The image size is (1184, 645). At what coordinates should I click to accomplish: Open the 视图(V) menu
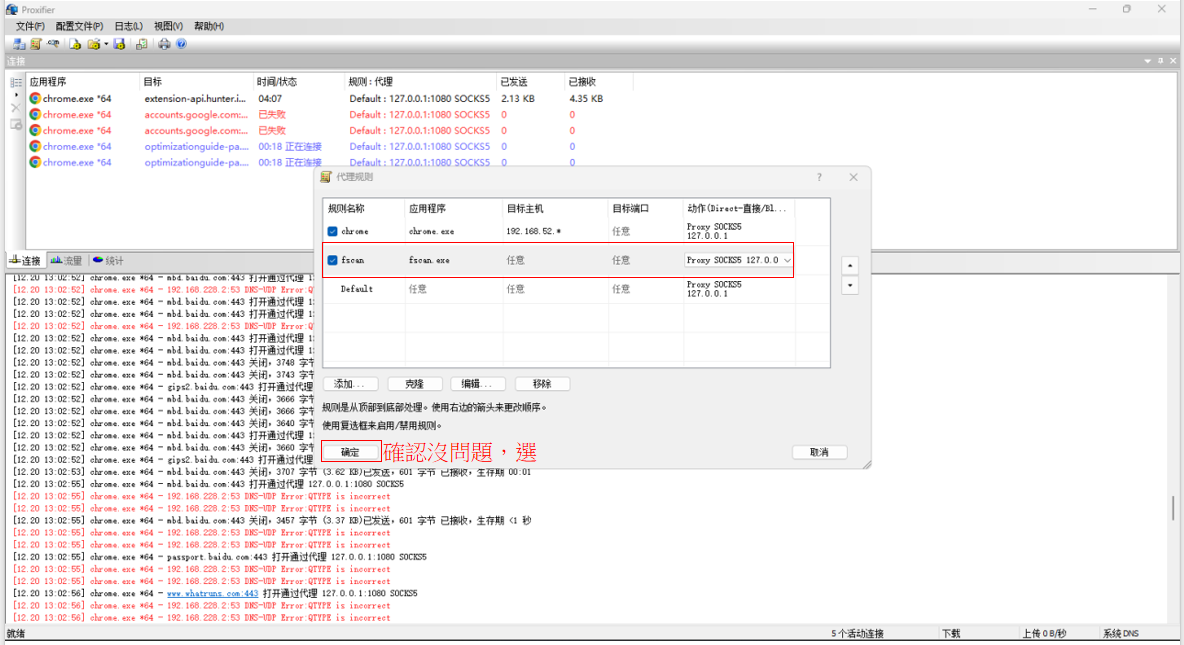point(168,26)
